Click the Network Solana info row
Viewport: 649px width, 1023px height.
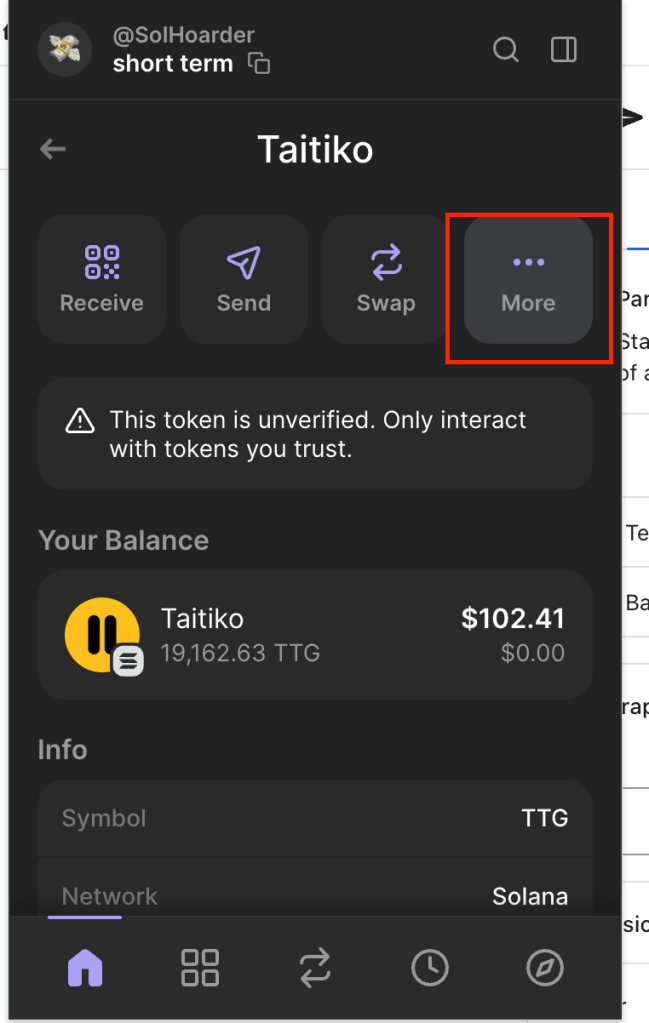[314, 896]
